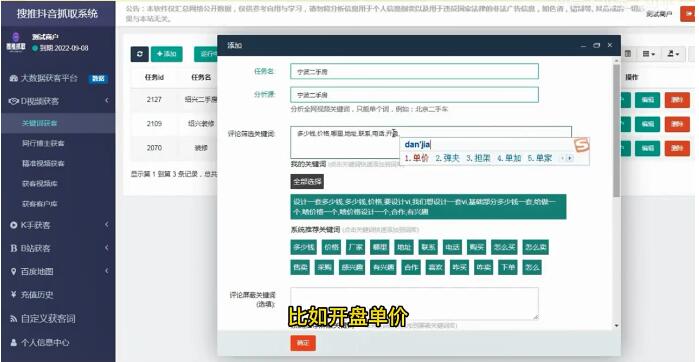Click task id 2127 in the table
This screenshot has height=362, width=699.
(x=154, y=100)
